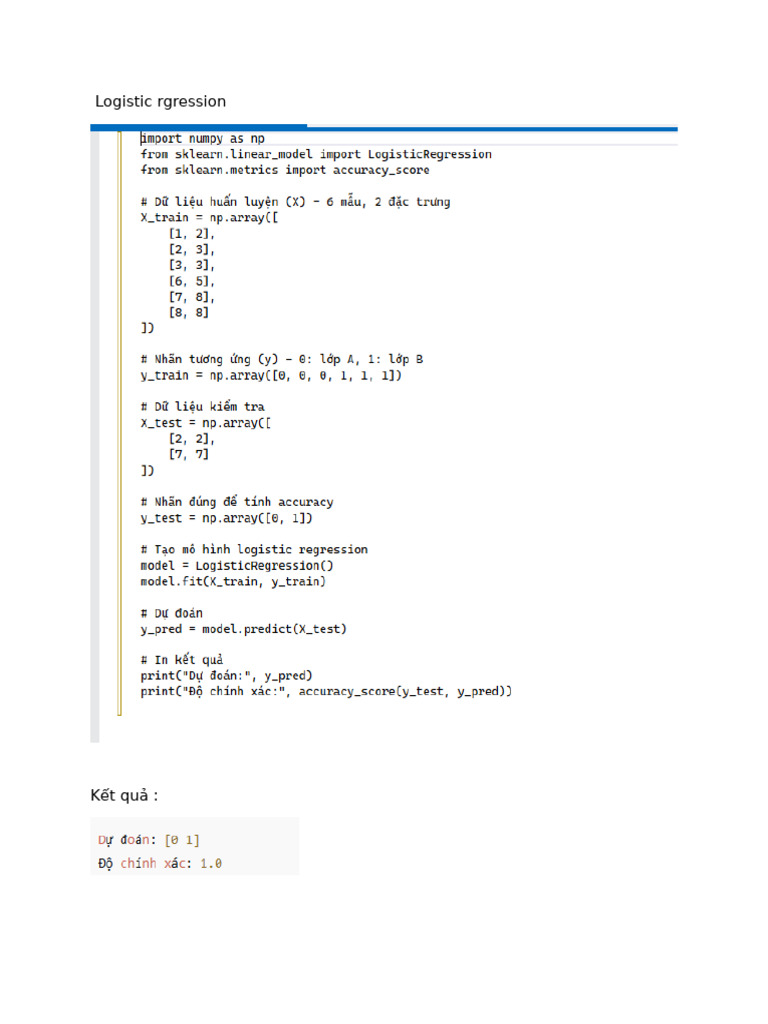This screenshot has width=768, height=1024.
Task: Click the gray editor gutter margin
Action: pyautogui.click(x=95, y=436)
